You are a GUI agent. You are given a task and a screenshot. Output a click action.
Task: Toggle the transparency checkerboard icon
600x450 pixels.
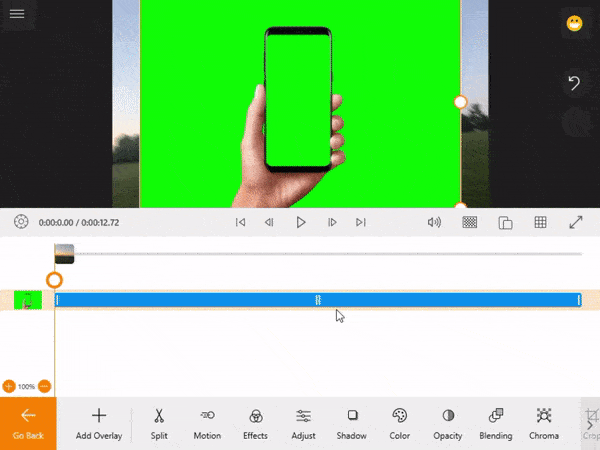pyautogui.click(x=470, y=222)
